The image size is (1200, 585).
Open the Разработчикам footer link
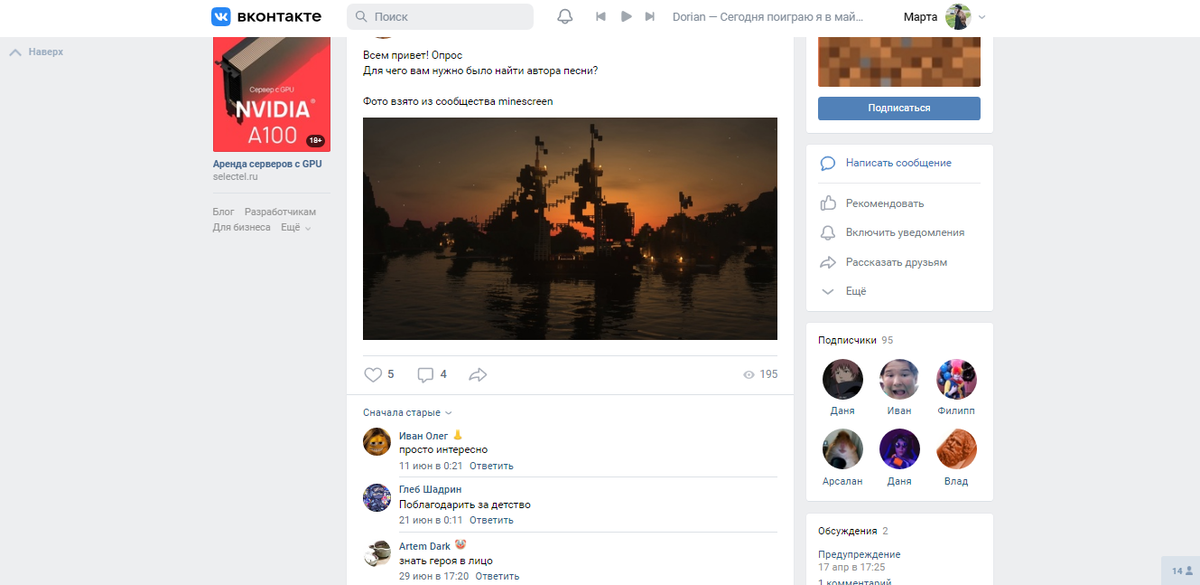280,212
